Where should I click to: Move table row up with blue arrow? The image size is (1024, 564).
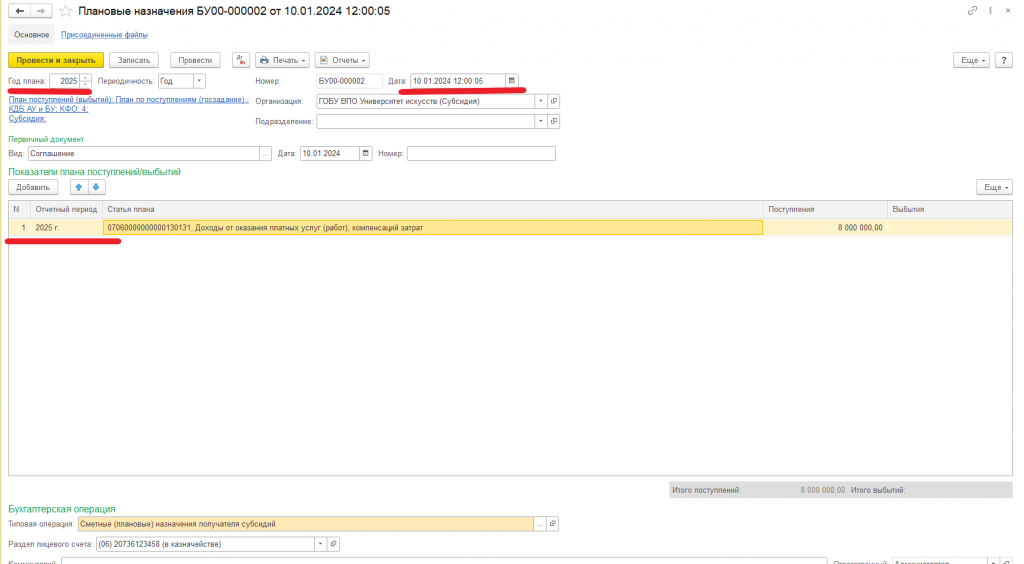[78, 187]
